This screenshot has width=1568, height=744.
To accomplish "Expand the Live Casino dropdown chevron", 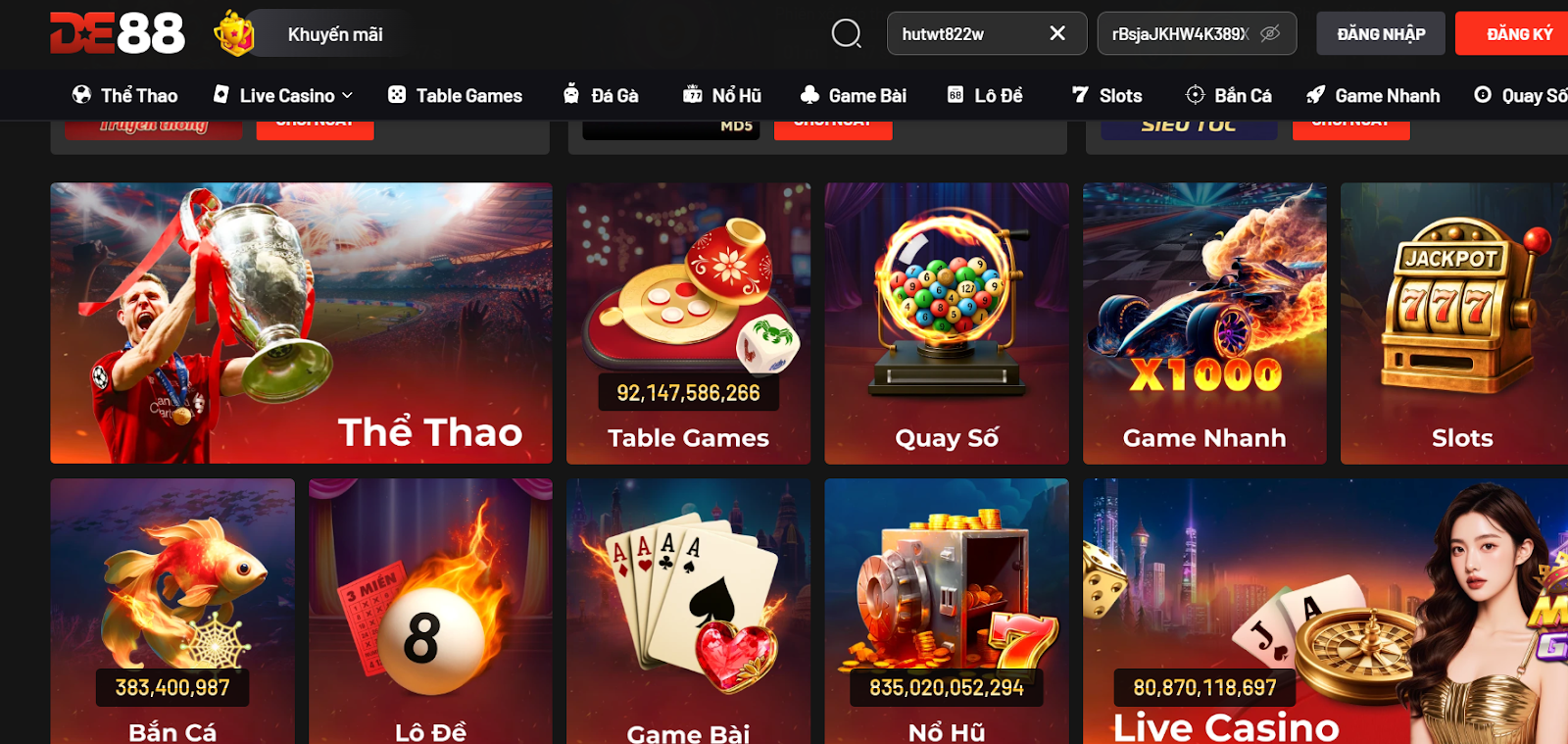I will click(347, 95).
